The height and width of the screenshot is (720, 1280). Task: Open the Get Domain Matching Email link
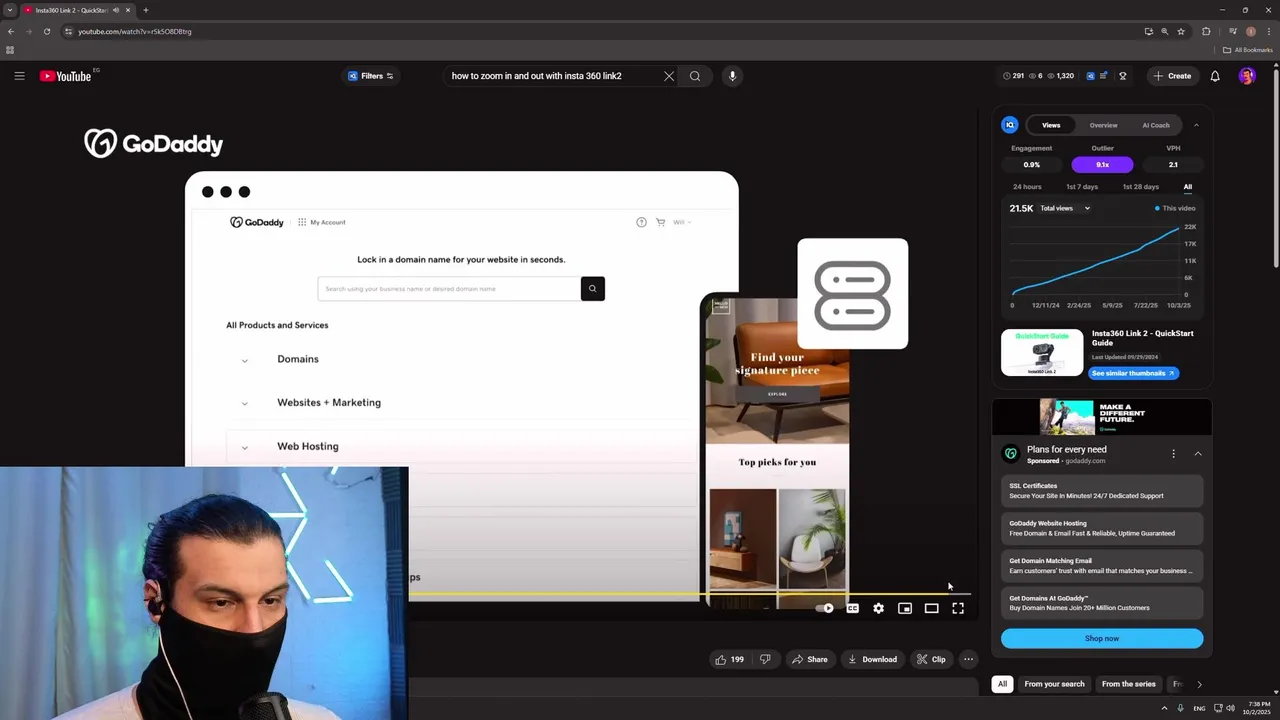pyautogui.click(x=1102, y=566)
